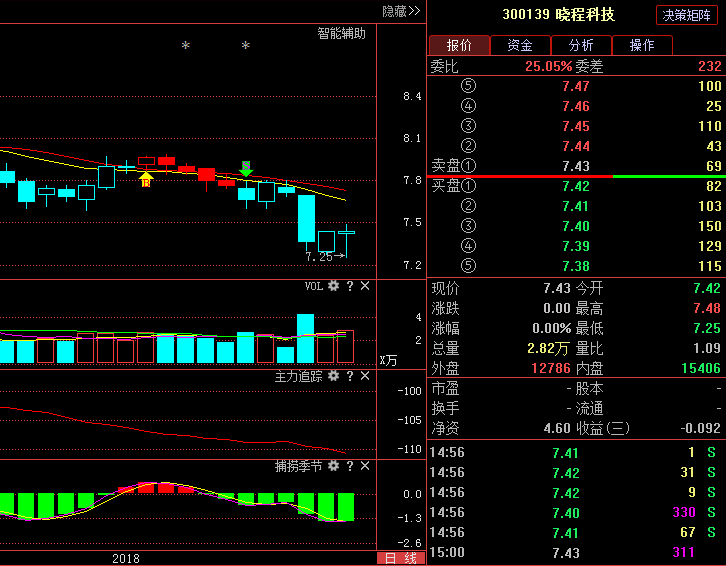Open the 分析 tab
Image resolution: width=726 pixels, height=566 pixels.
point(581,45)
